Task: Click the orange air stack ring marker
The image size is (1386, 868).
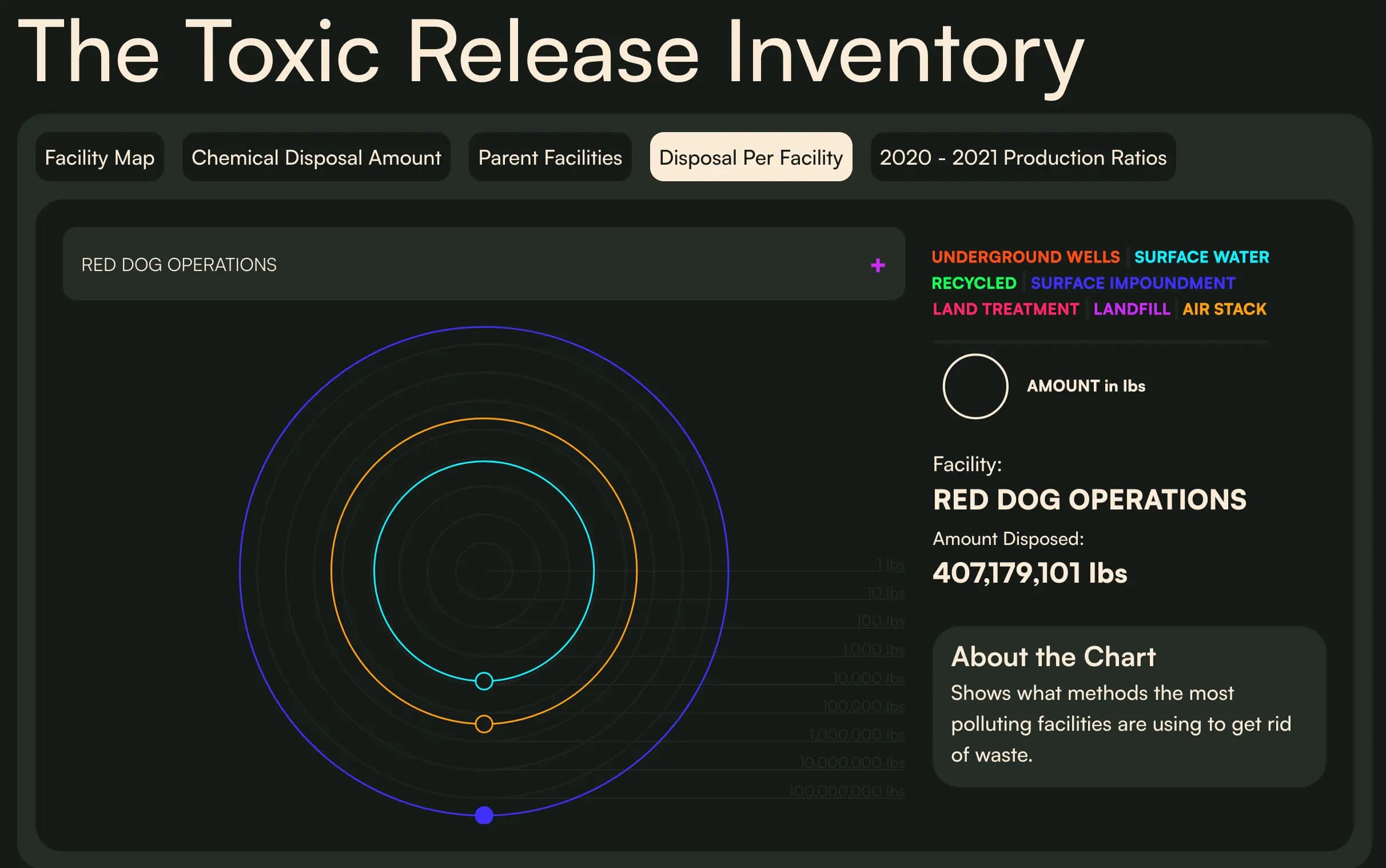Action: coord(484,724)
